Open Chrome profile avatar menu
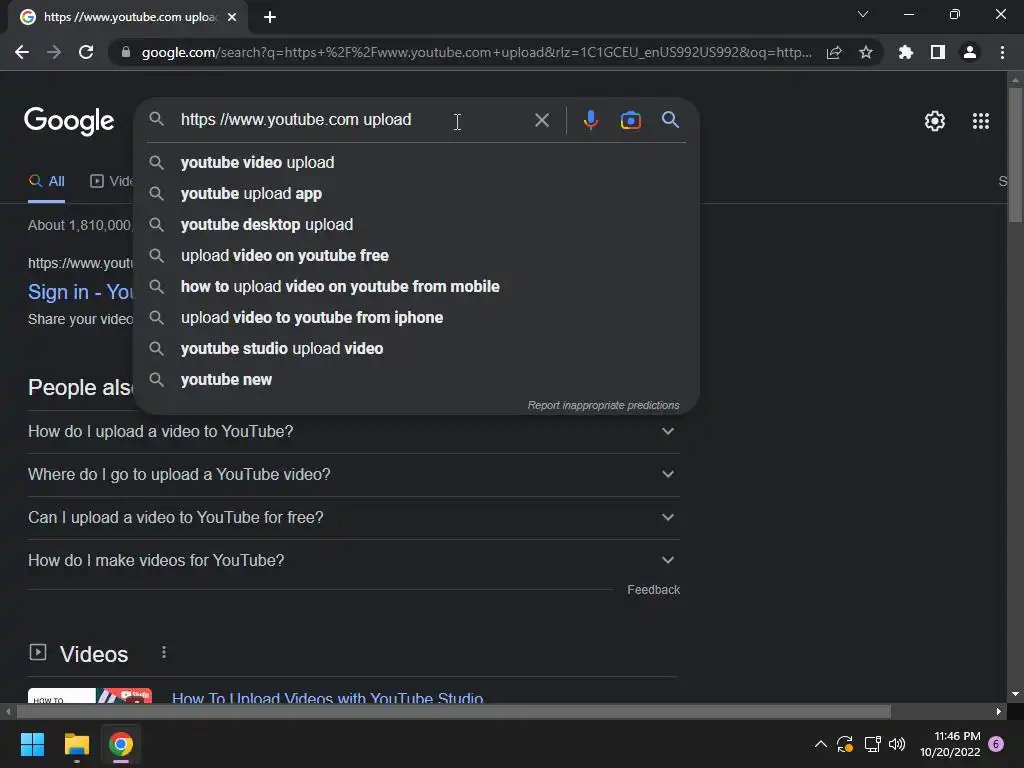Image resolution: width=1024 pixels, height=768 pixels. [970, 52]
